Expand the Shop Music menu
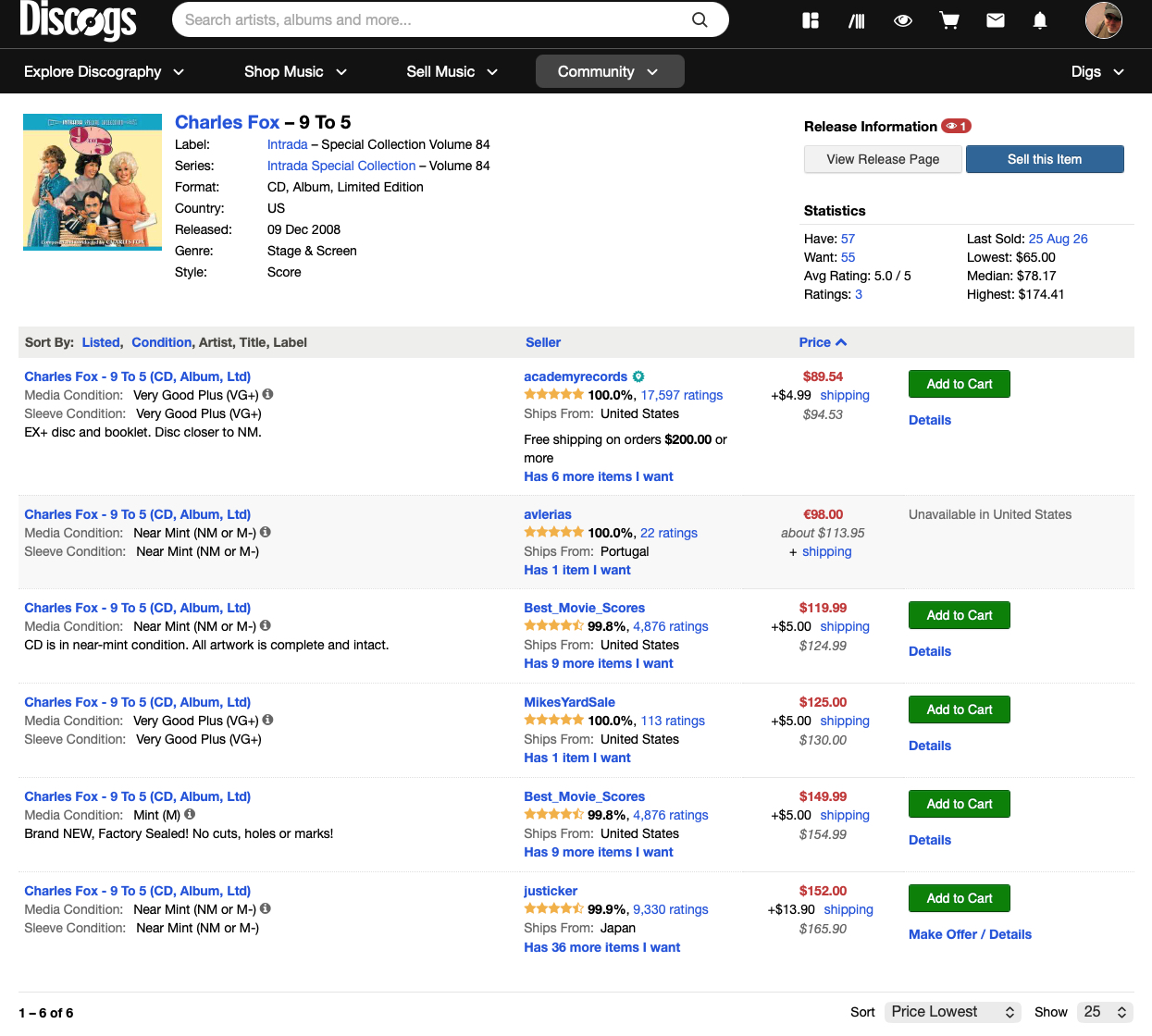Viewport: 1152px width, 1036px height. pos(295,71)
